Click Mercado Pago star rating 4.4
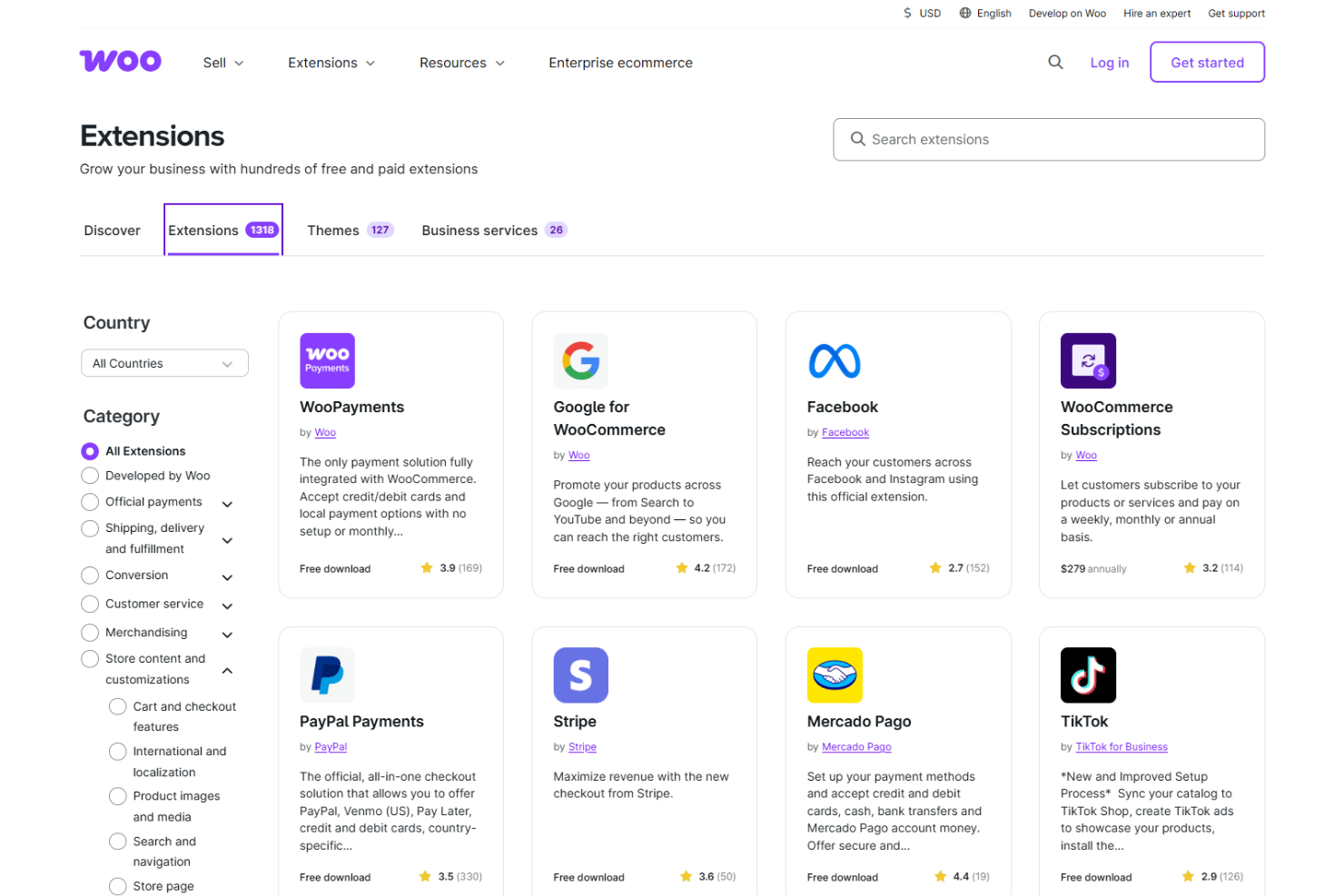 point(962,877)
